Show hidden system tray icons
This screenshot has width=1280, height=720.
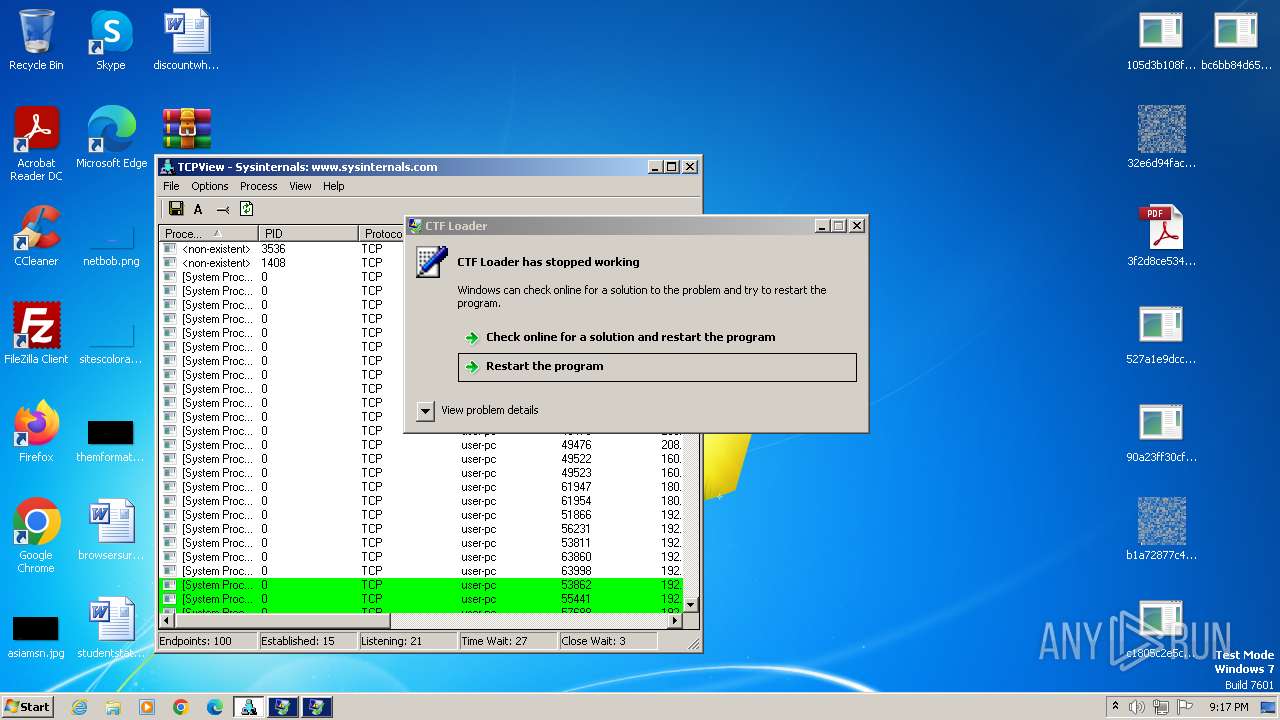(1115, 706)
